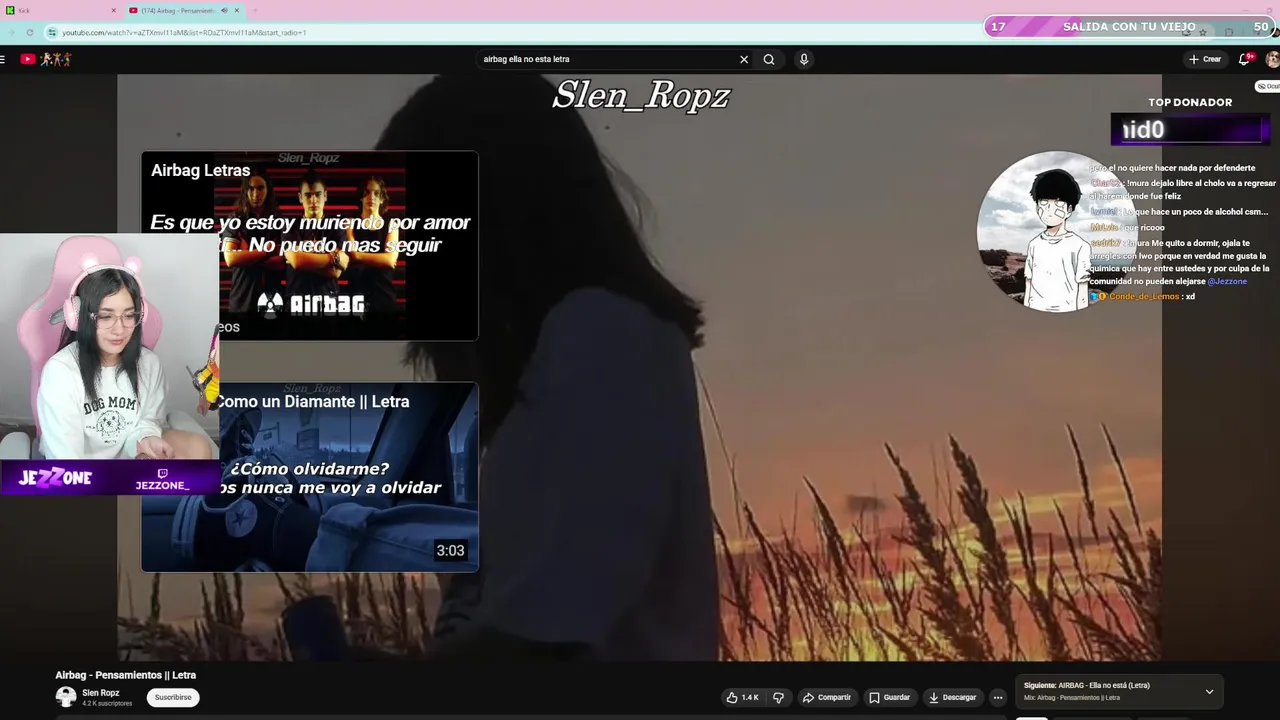Open YouTube notifications bell
Image resolution: width=1280 pixels, height=720 pixels.
1245,59
